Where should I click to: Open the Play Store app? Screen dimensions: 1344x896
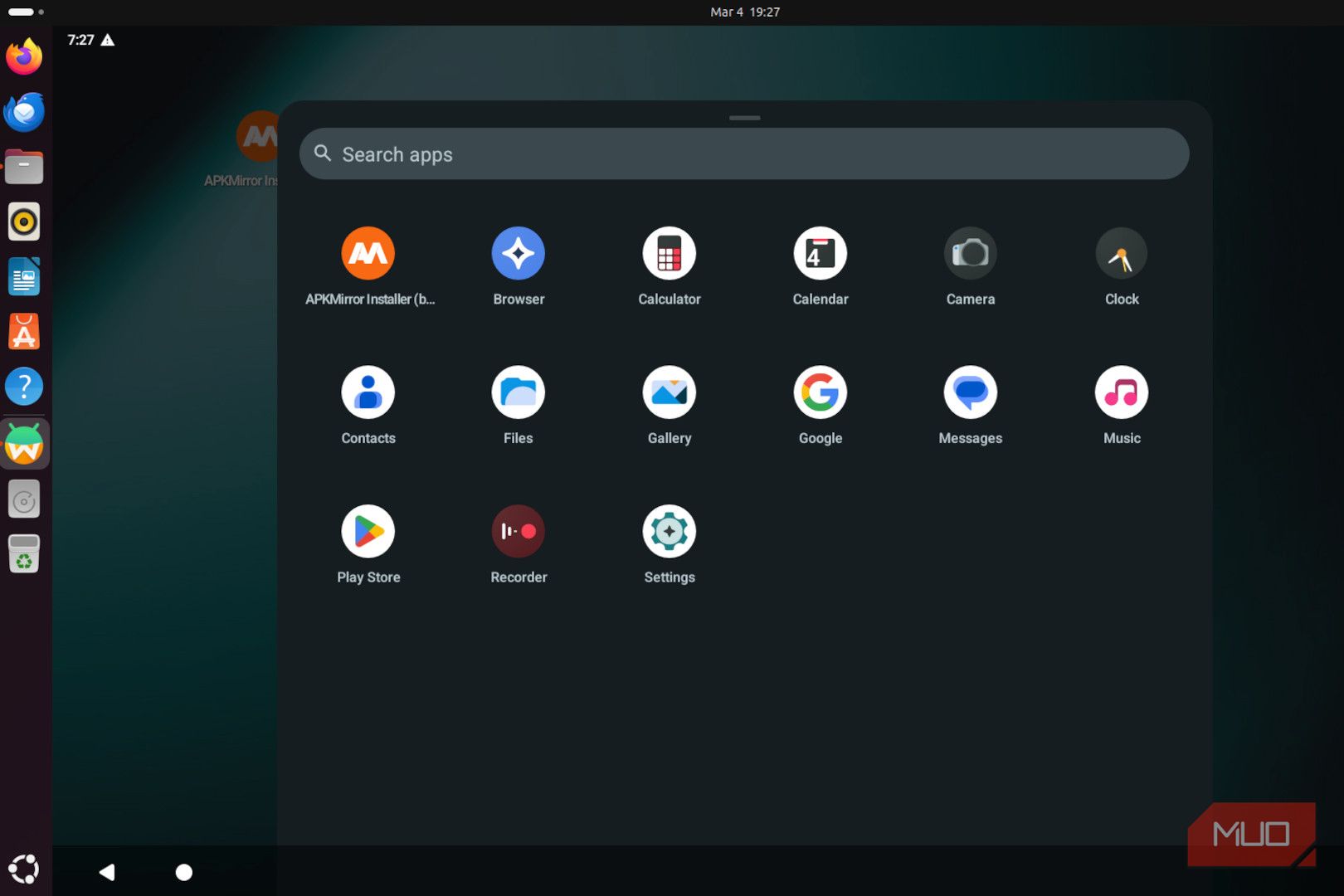pyautogui.click(x=368, y=532)
